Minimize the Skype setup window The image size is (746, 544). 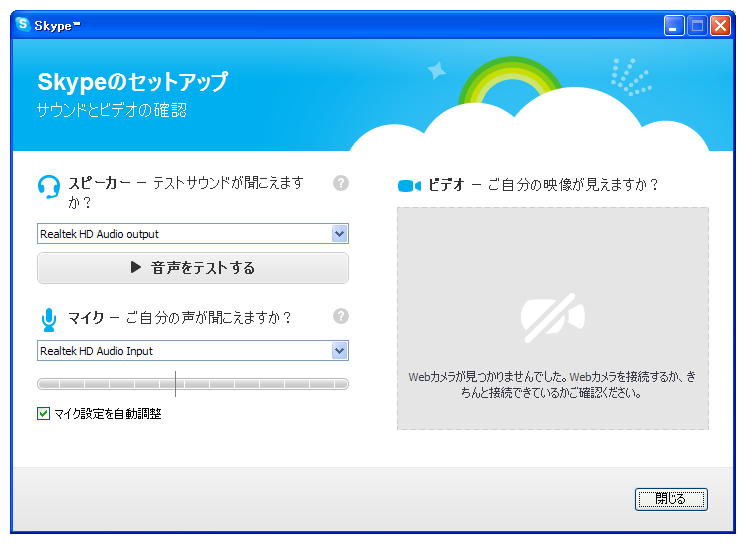(x=675, y=26)
